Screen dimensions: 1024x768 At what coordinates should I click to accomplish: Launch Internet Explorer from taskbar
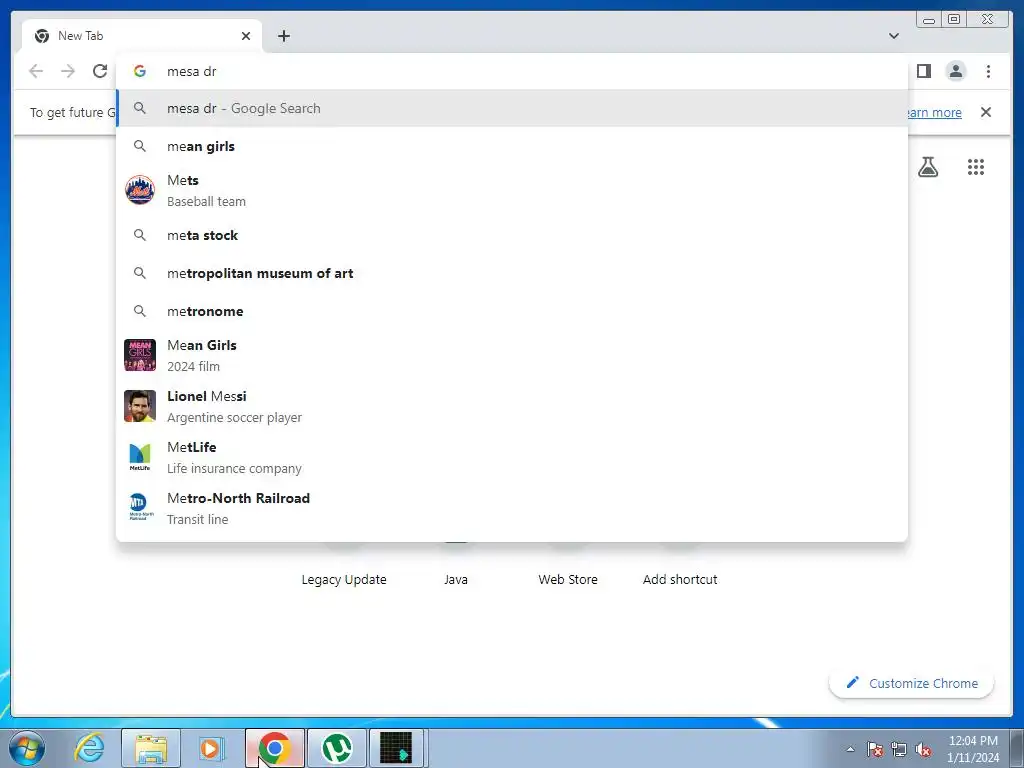point(89,748)
